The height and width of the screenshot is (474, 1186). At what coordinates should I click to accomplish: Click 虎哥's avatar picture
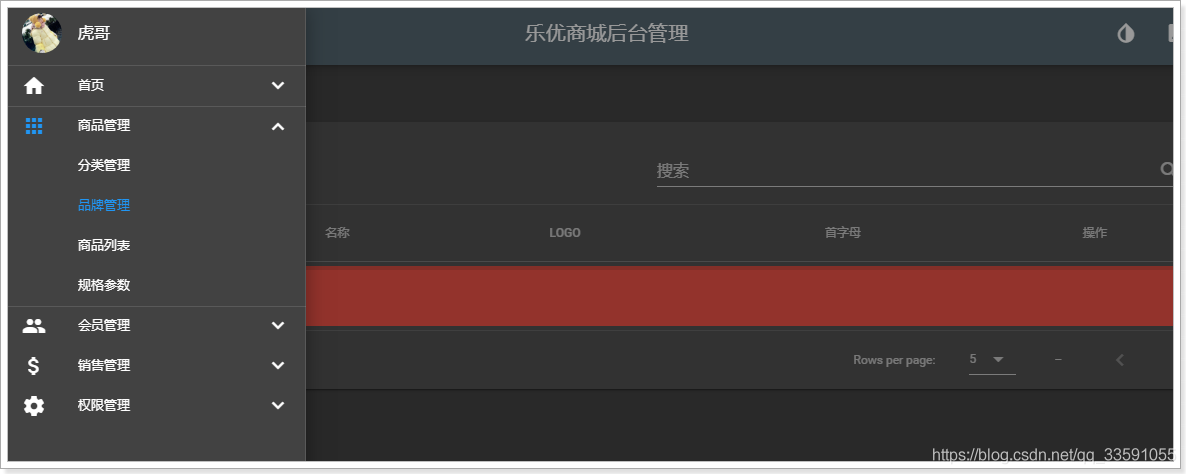pyautogui.click(x=42, y=33)
